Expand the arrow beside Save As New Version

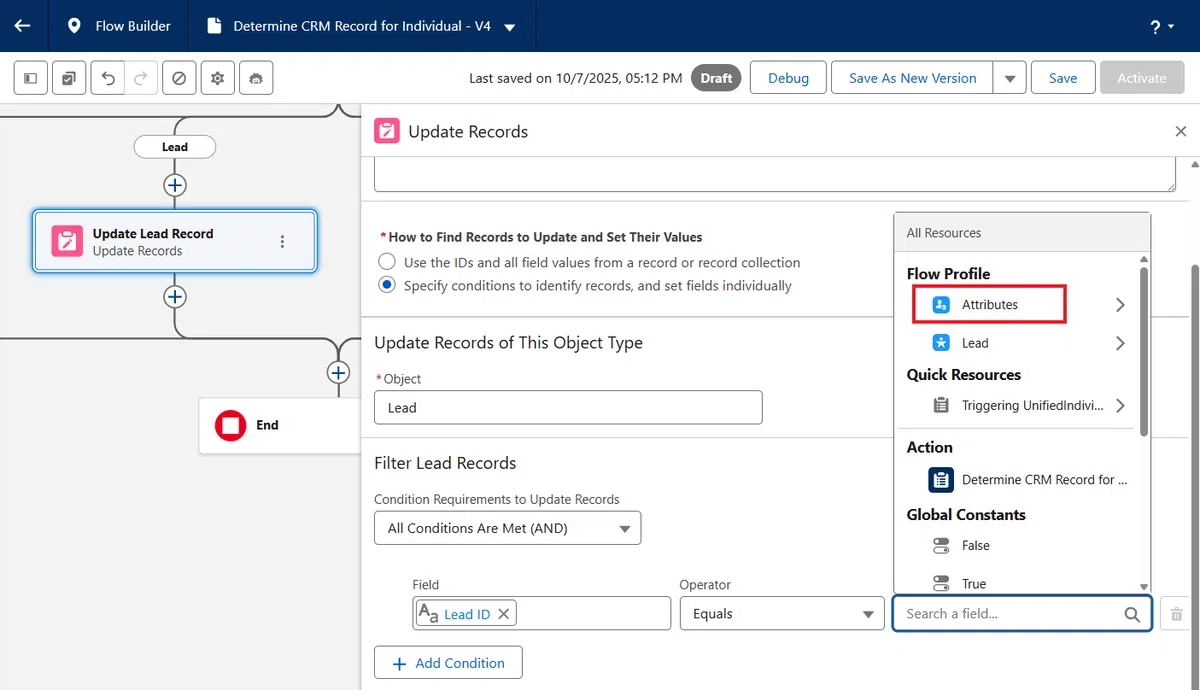[x=1010, y=78]
